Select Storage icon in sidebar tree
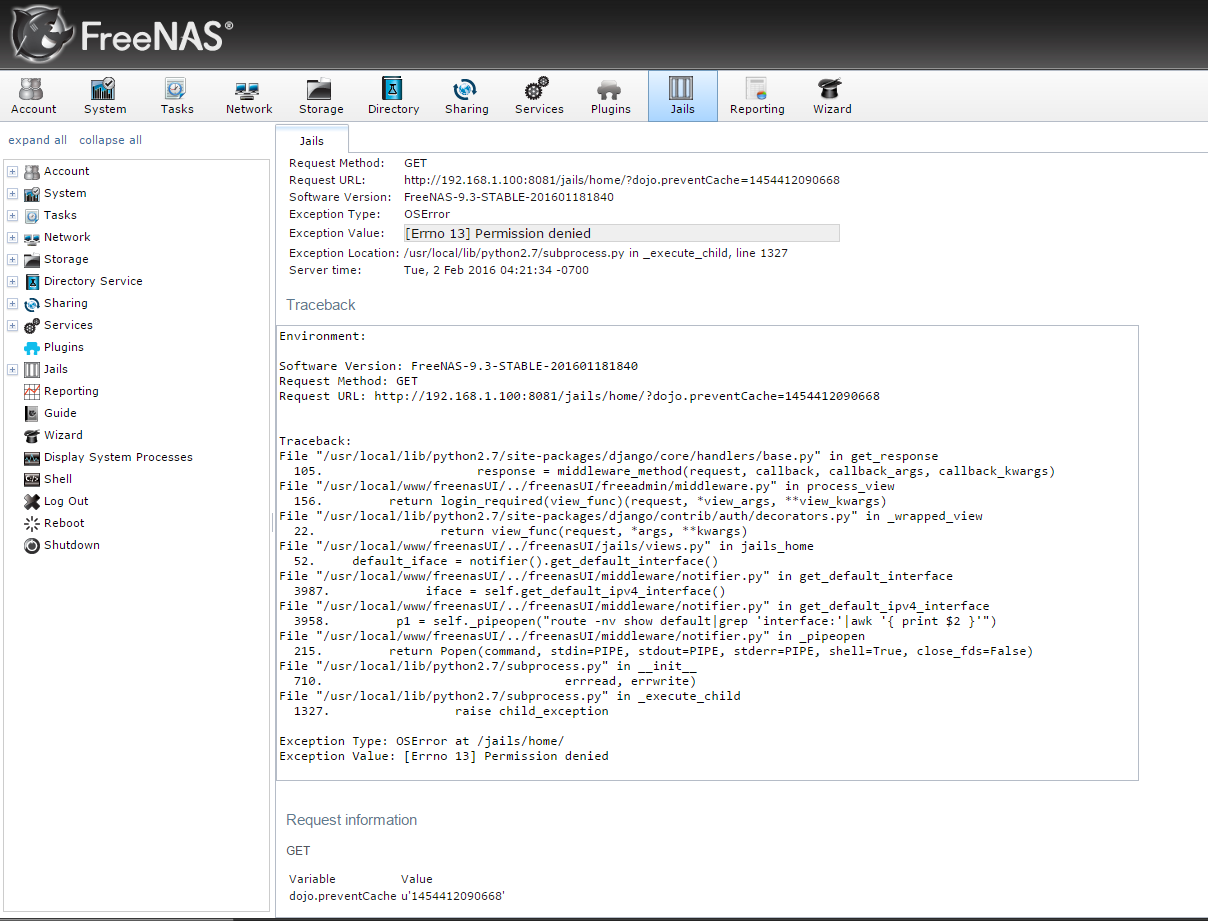 point(32,260)
